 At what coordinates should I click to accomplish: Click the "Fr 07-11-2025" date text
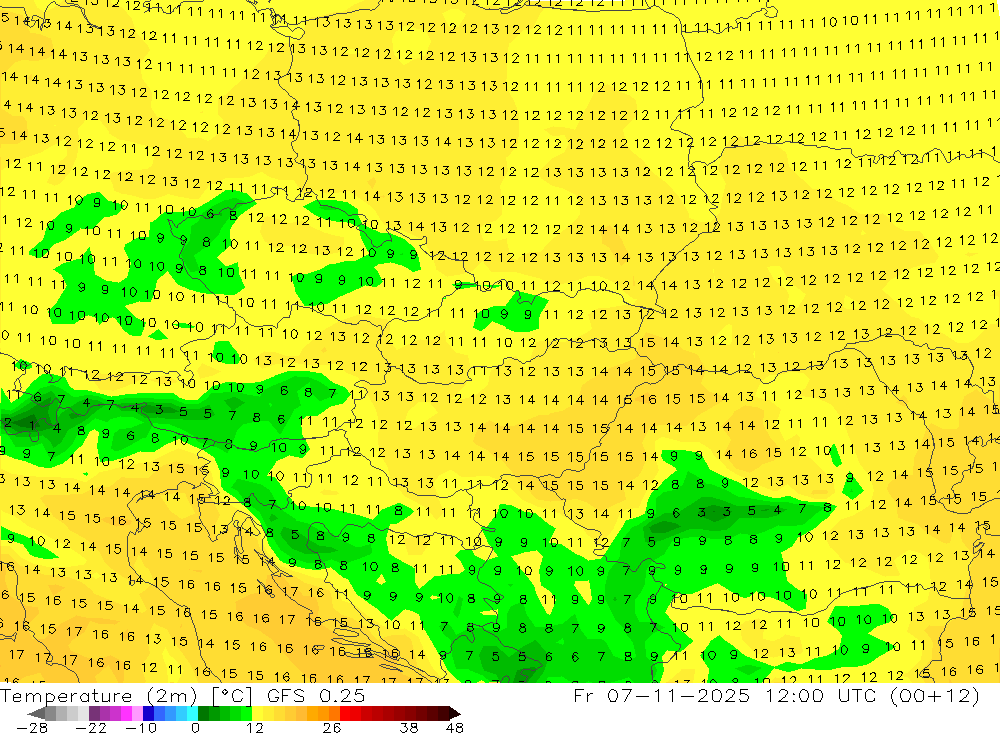coord(662,695)
